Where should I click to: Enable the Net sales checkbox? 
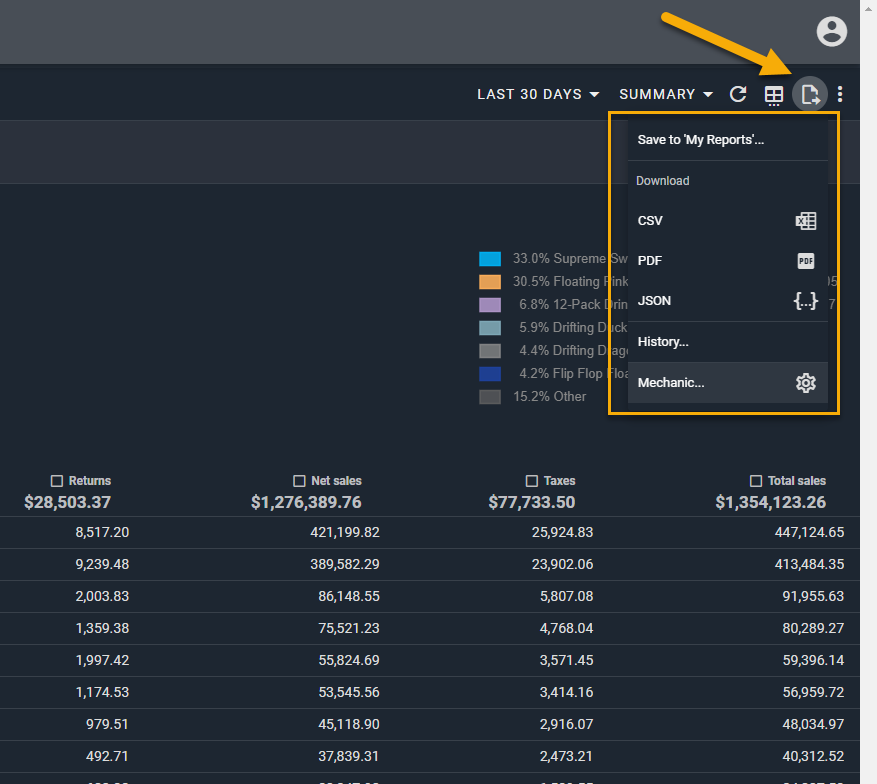pyautogui.click(x=300, y=481)
